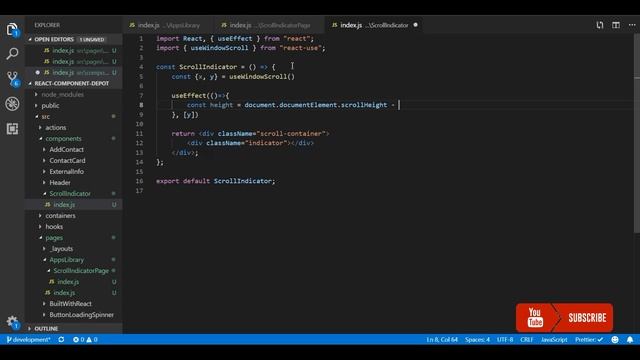Click the JavaScript language mode selector

(554, 340)
